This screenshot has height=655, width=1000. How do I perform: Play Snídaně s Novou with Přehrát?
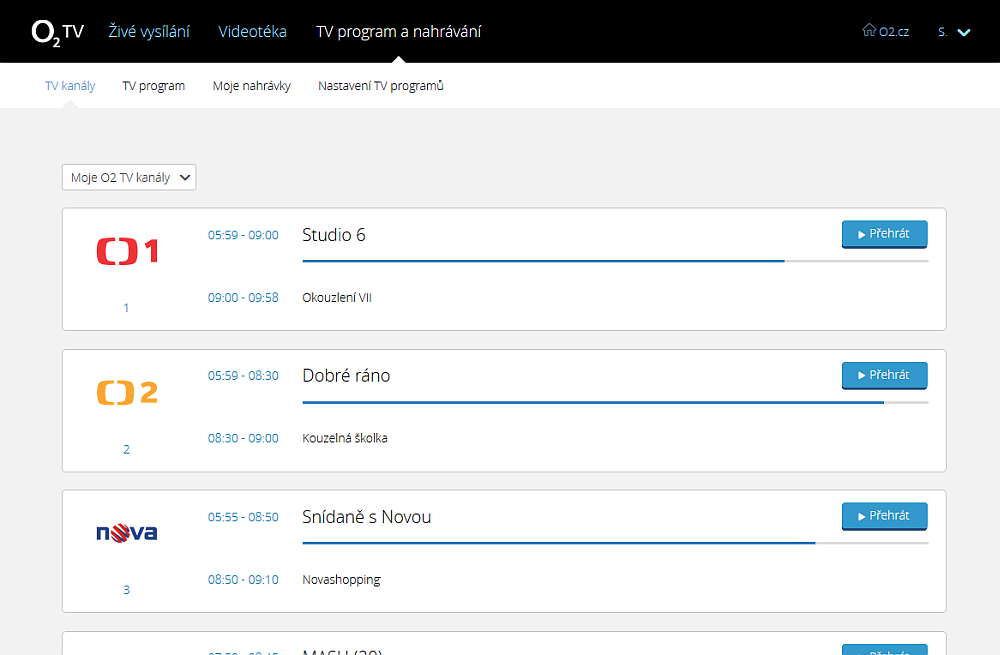point(885,516)
